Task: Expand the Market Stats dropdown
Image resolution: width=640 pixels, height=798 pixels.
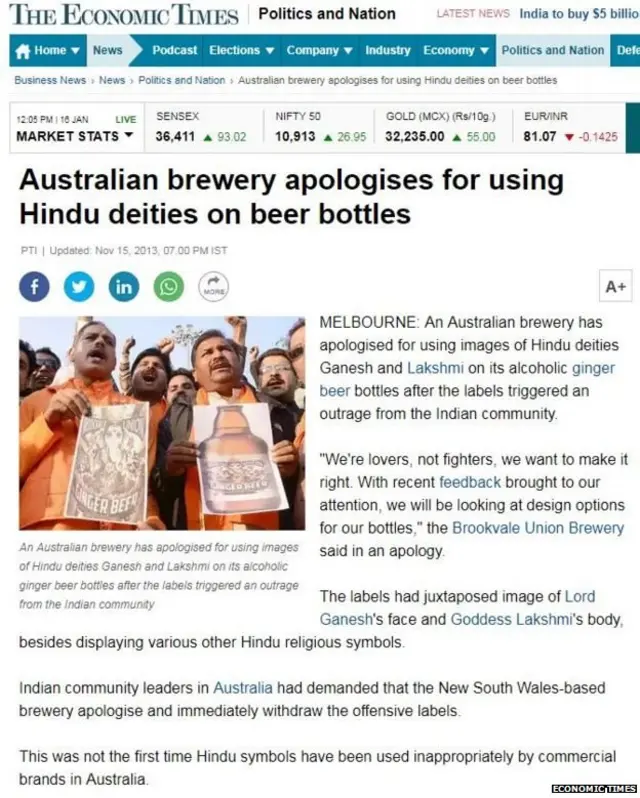Action: 75,136
